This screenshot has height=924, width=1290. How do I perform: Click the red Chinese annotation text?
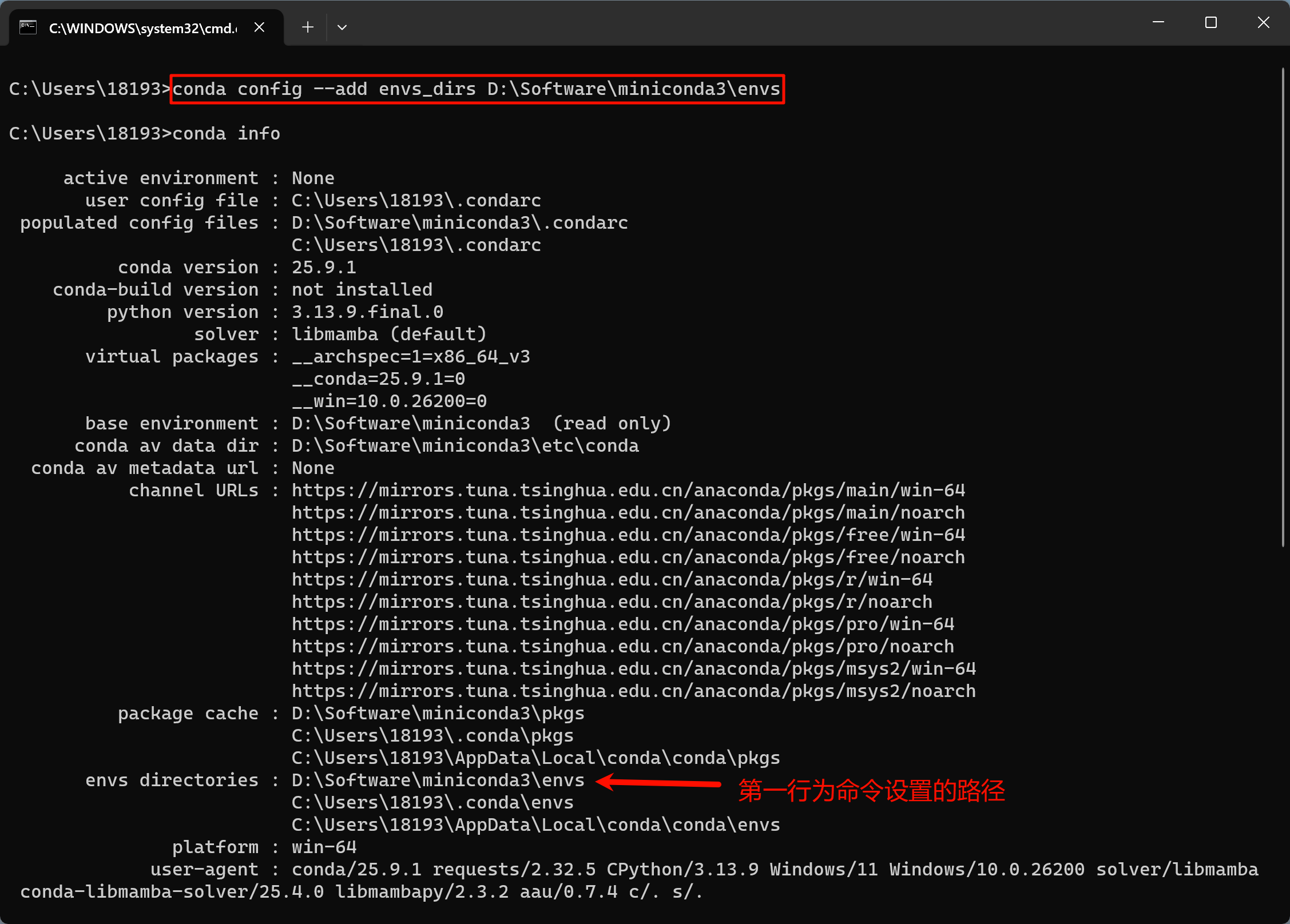pos(871,791)
